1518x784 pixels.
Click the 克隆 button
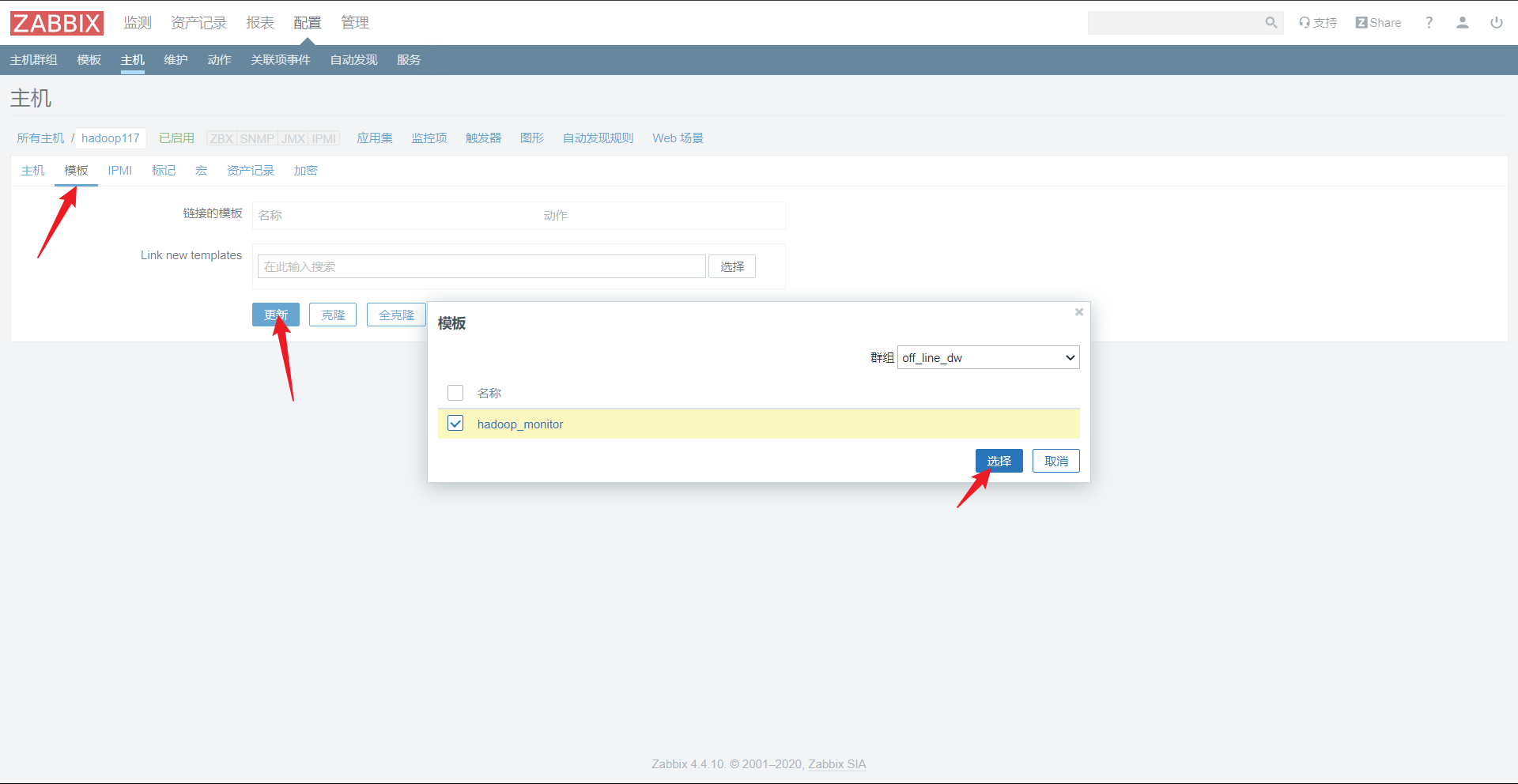point(333,315)
